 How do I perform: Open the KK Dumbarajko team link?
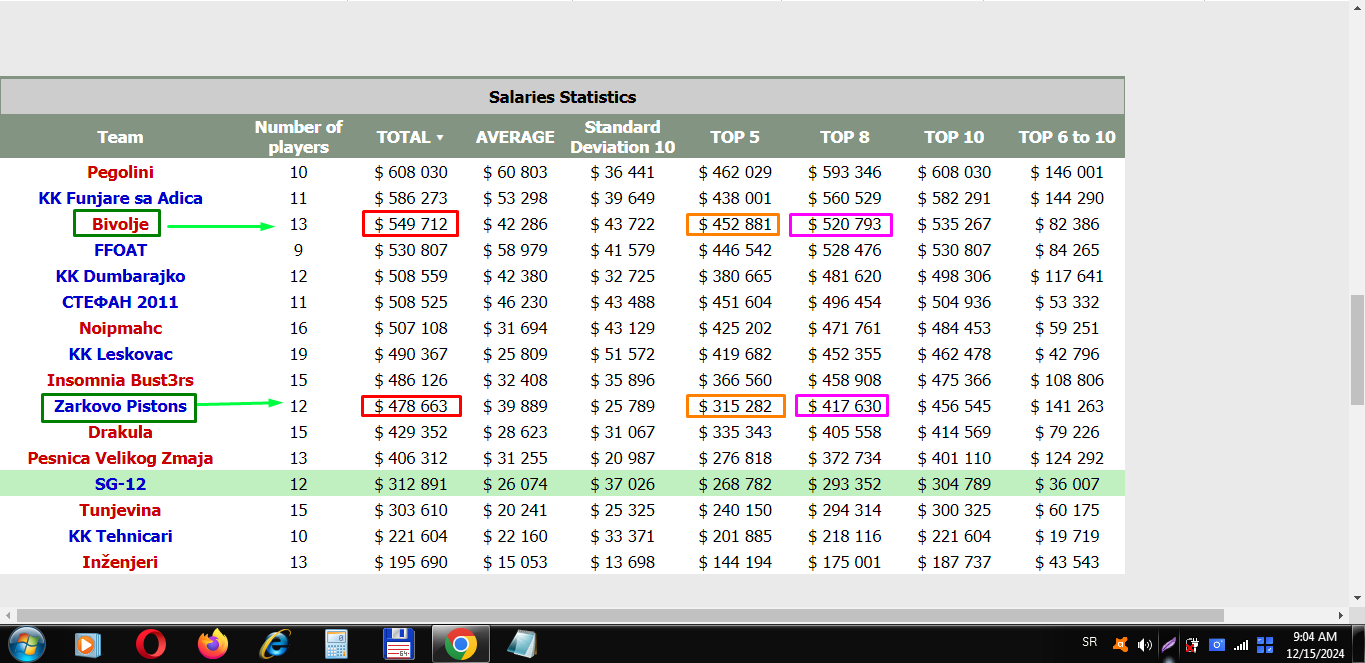pyautogui.click(x=120, y=276)
